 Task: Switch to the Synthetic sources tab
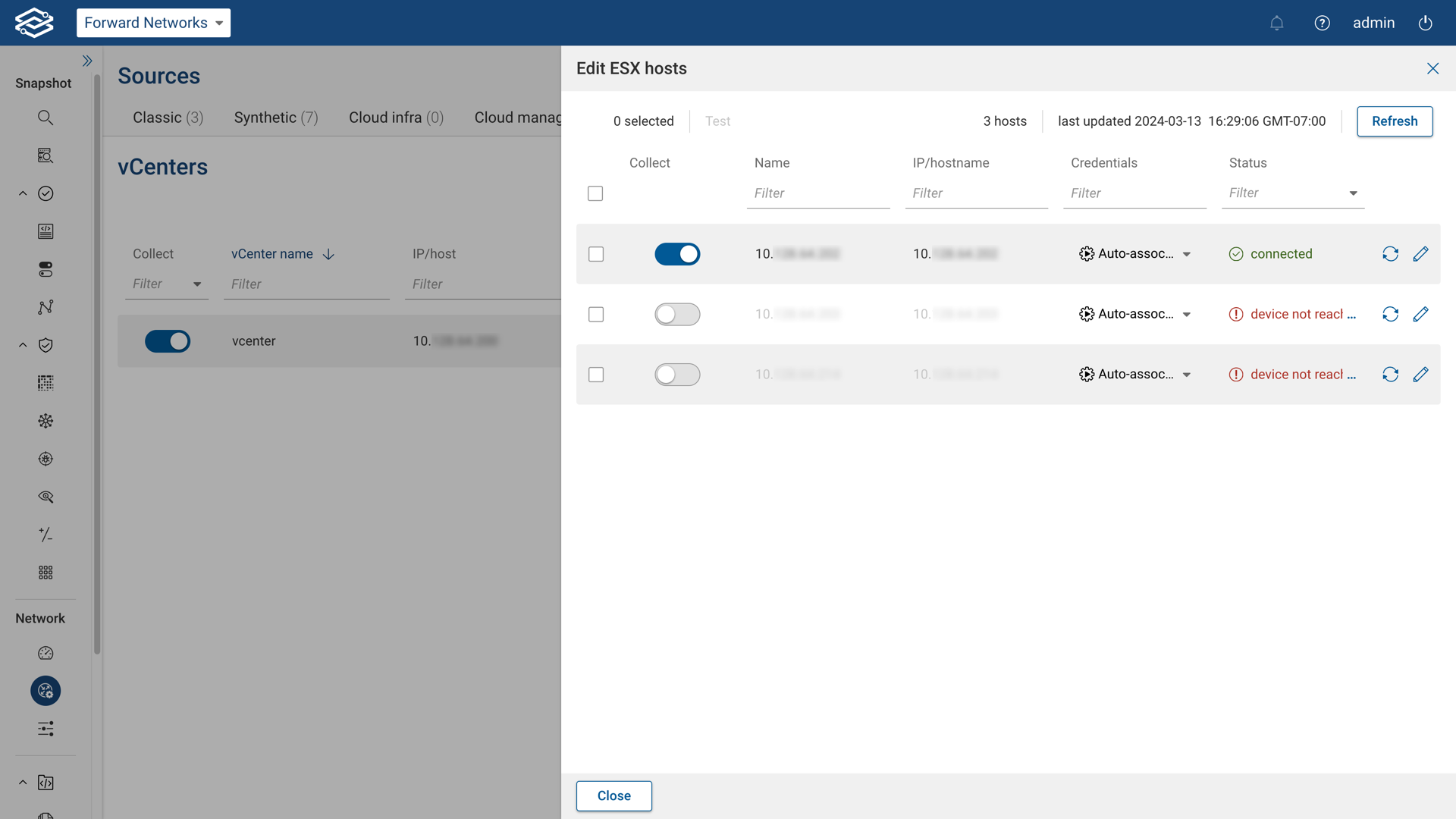click(x=275, y=118)
